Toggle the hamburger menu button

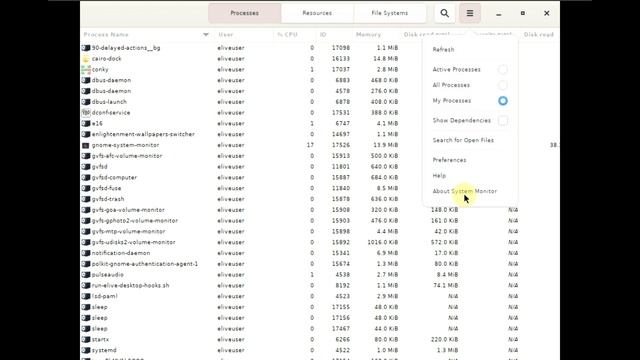[470, 13]
